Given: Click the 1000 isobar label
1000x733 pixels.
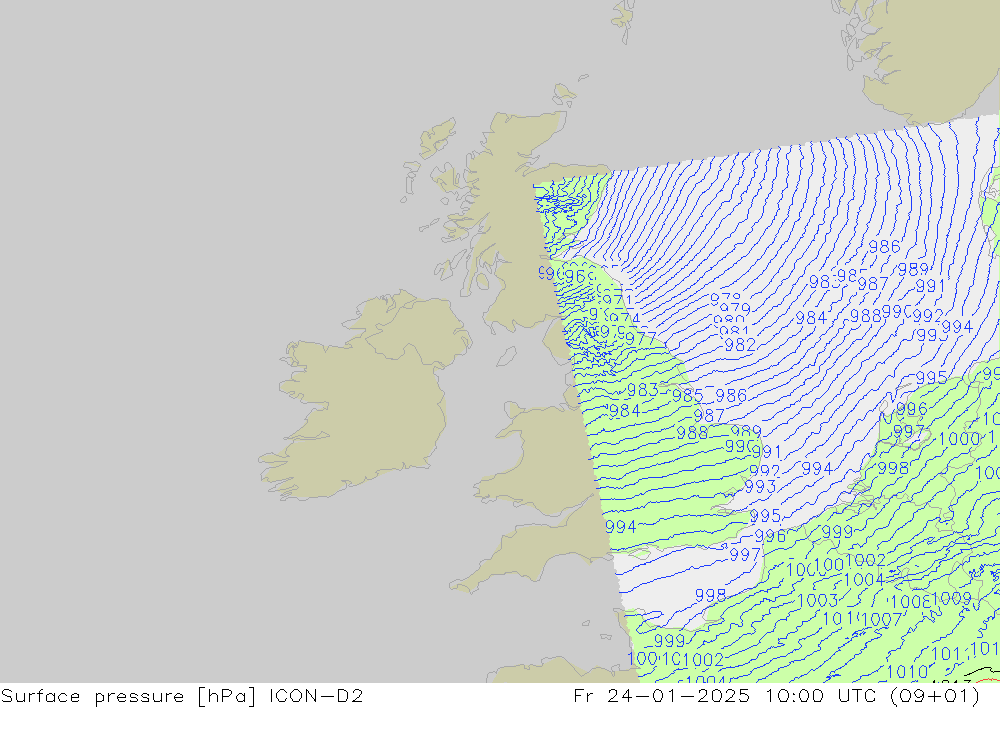Looking at the screenshot, I should (959, 439).
